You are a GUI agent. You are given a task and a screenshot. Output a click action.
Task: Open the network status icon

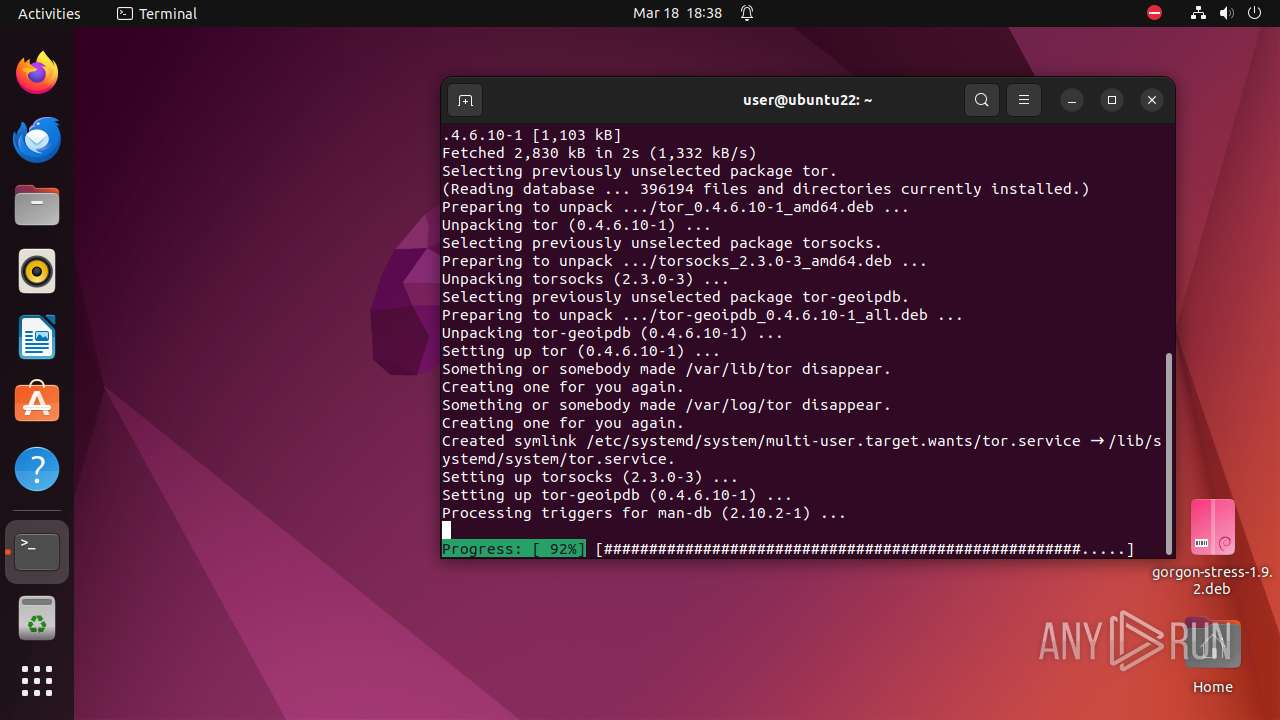point(1199,13)
